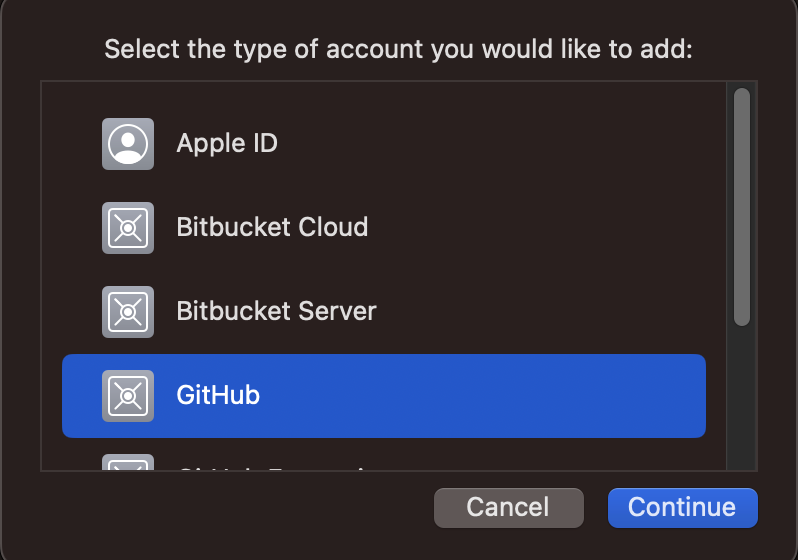Cancel adding a new account

508,508
